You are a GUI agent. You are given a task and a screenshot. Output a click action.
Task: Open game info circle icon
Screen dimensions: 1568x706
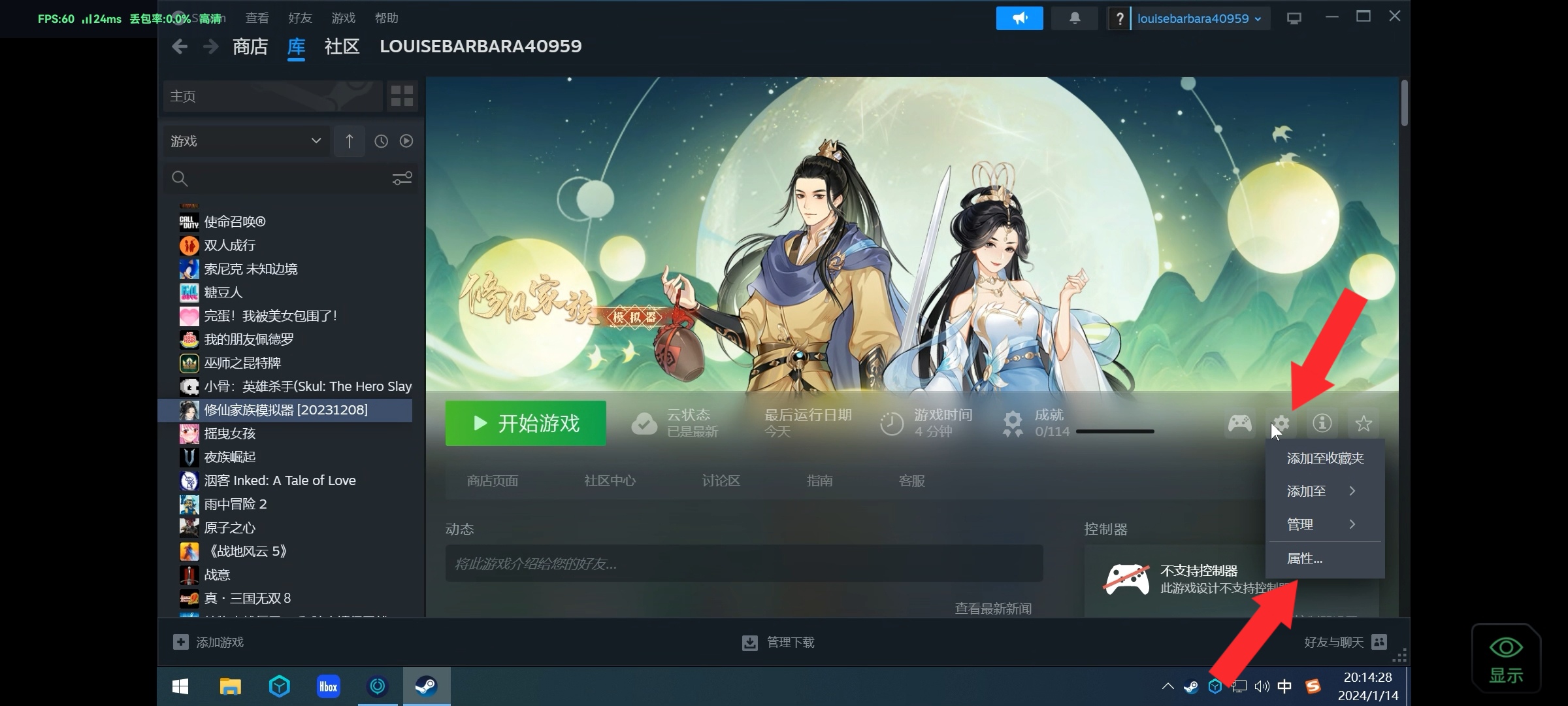[x=1322, y=424]
